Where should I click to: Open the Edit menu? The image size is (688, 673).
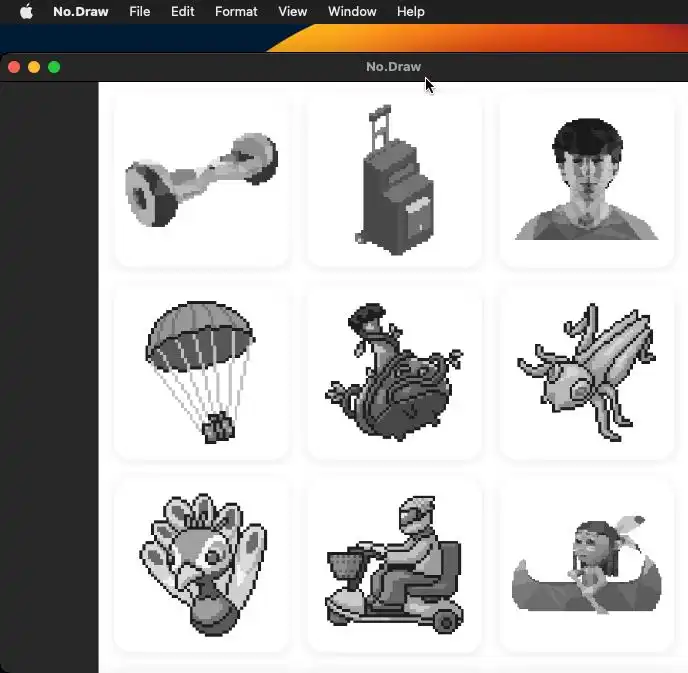(x=183, y=11)
